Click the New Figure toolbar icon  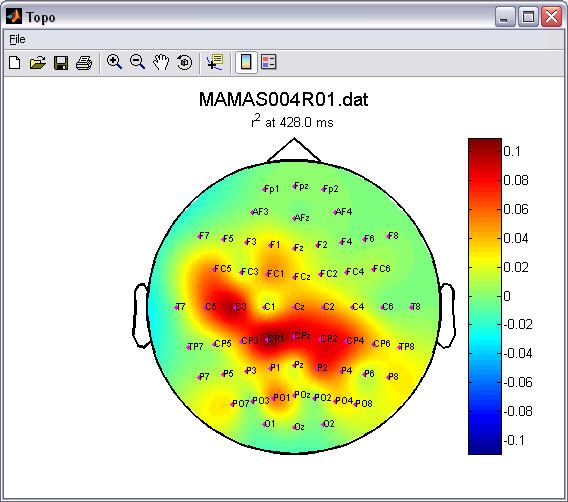(14, 63)
